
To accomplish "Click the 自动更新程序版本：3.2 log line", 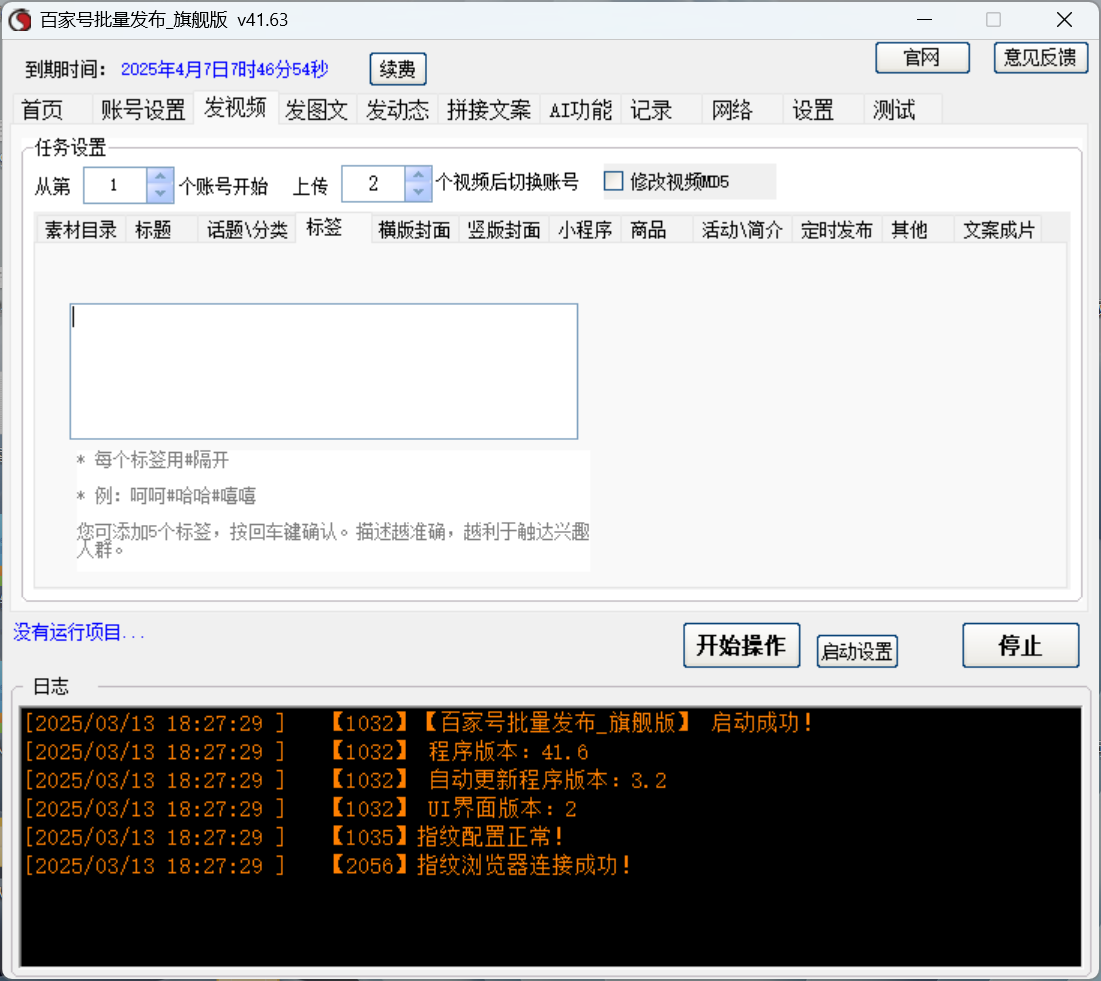I will pyautogui.click(x=345, y=780).
